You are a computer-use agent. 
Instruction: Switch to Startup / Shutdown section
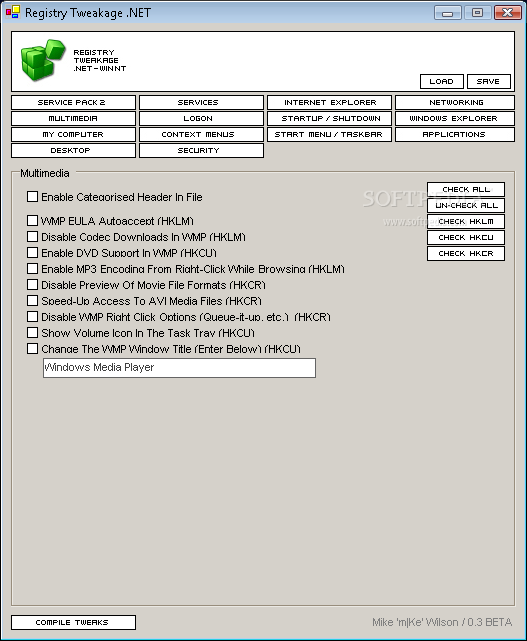(329, 118)
